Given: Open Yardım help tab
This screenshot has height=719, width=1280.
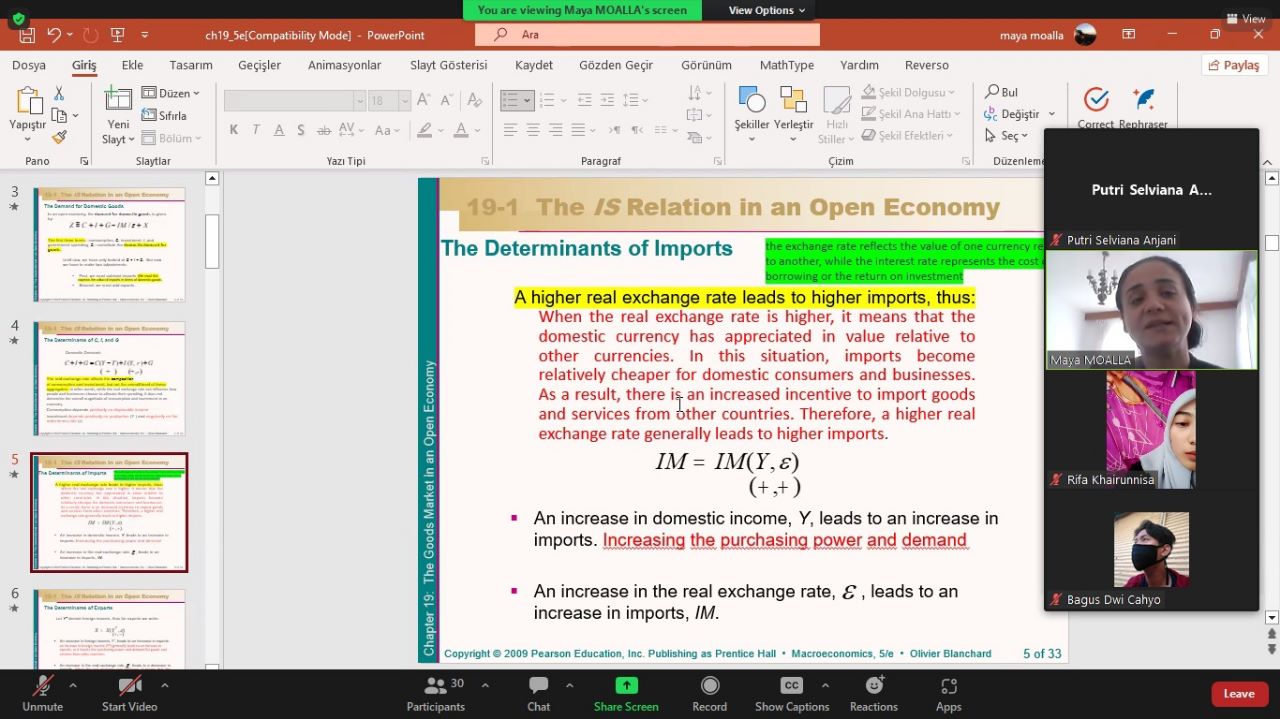Looking at the screenshot, I should [x=859, y=65].
